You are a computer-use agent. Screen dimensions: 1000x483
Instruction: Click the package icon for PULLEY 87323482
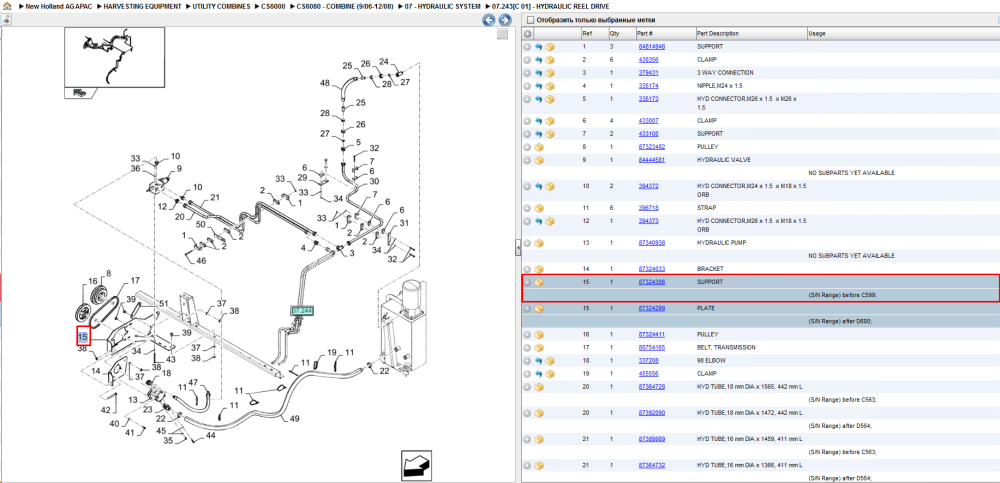tap(538, 147)
